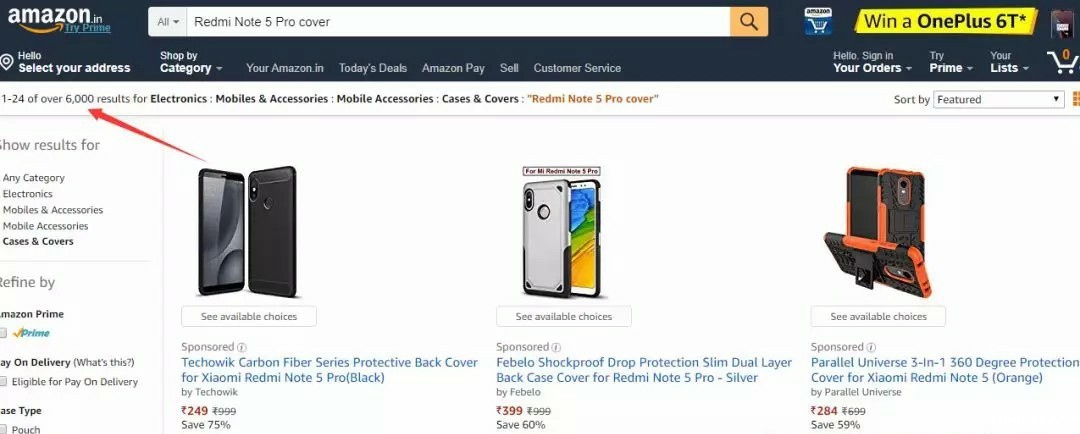The width and height of the screenshot is (1080, 434).
Task: Click the Amazon app cart icon
Action: 818,21
